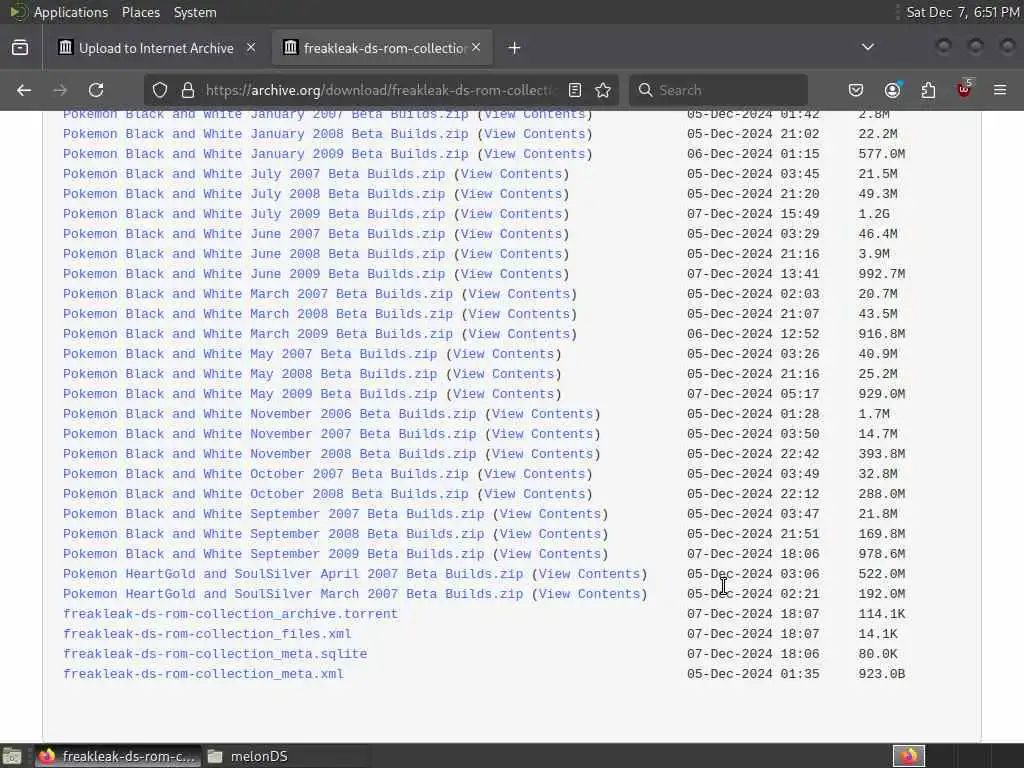View Contents of March 2007 Beta Builds.zip
The width and height of the screenshot is (1024, 768).
pos(519,294)
